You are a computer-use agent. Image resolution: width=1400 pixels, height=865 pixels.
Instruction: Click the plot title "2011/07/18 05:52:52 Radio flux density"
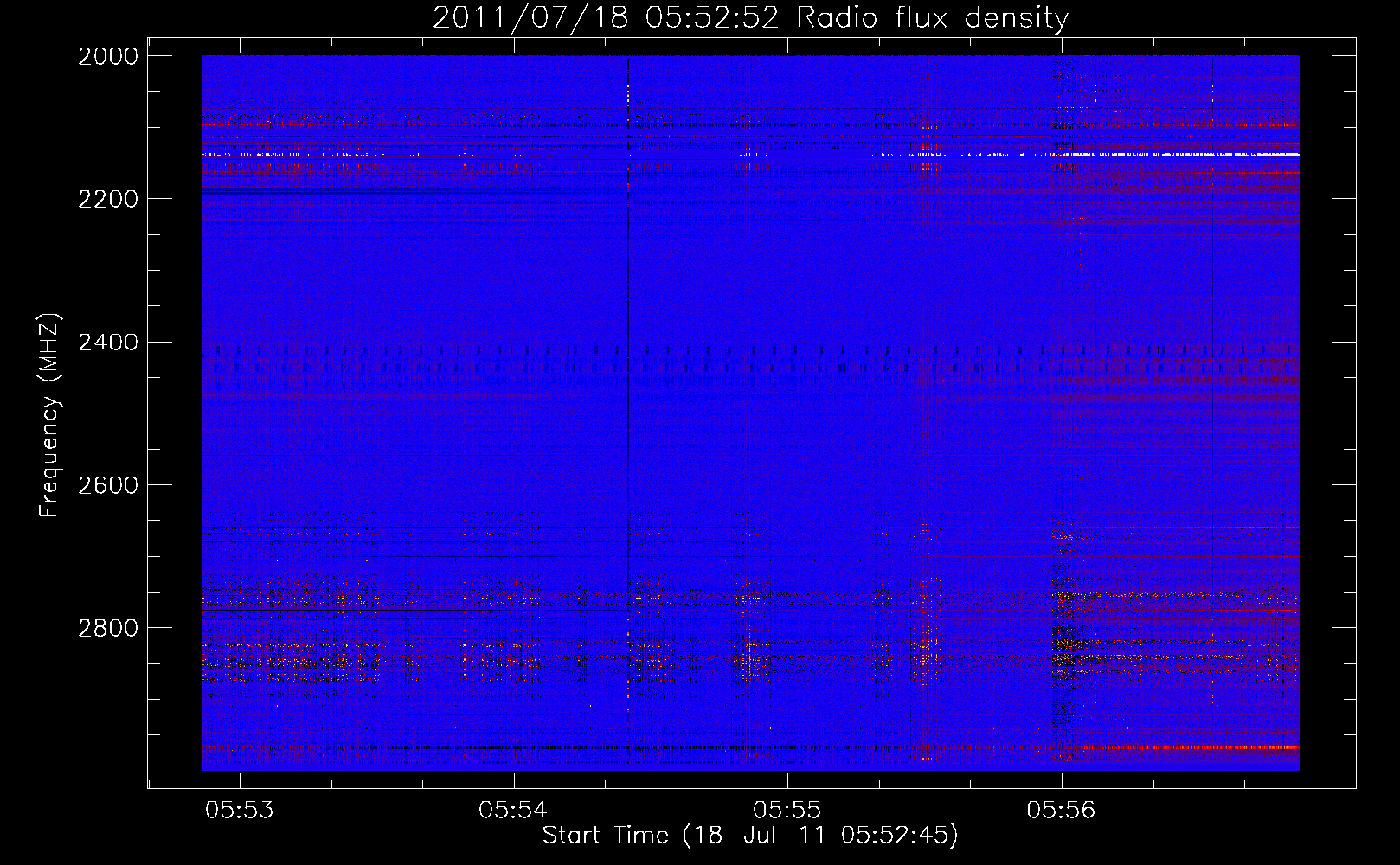tap(750, 17)
